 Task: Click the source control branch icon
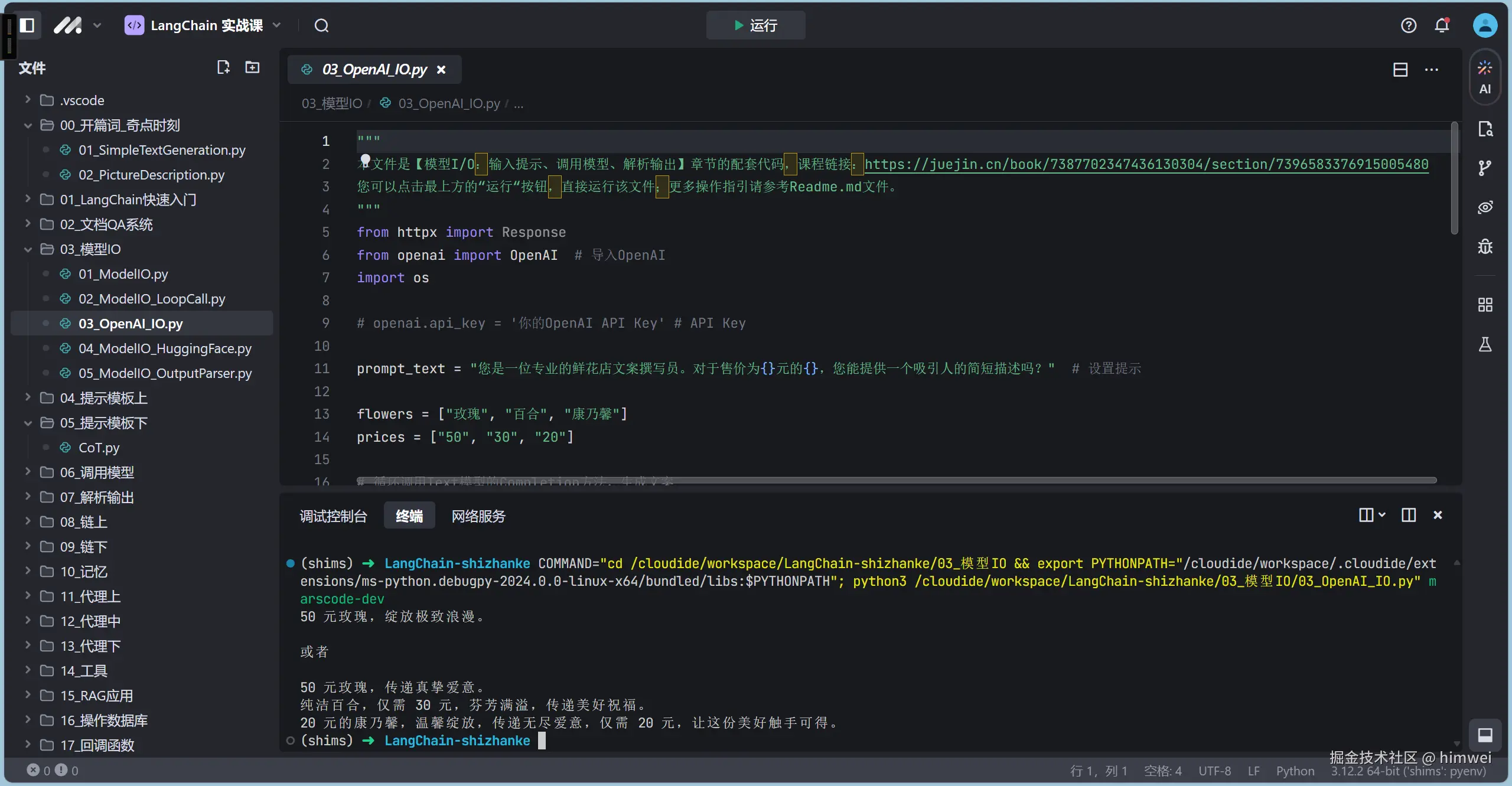pos(1484,168)
